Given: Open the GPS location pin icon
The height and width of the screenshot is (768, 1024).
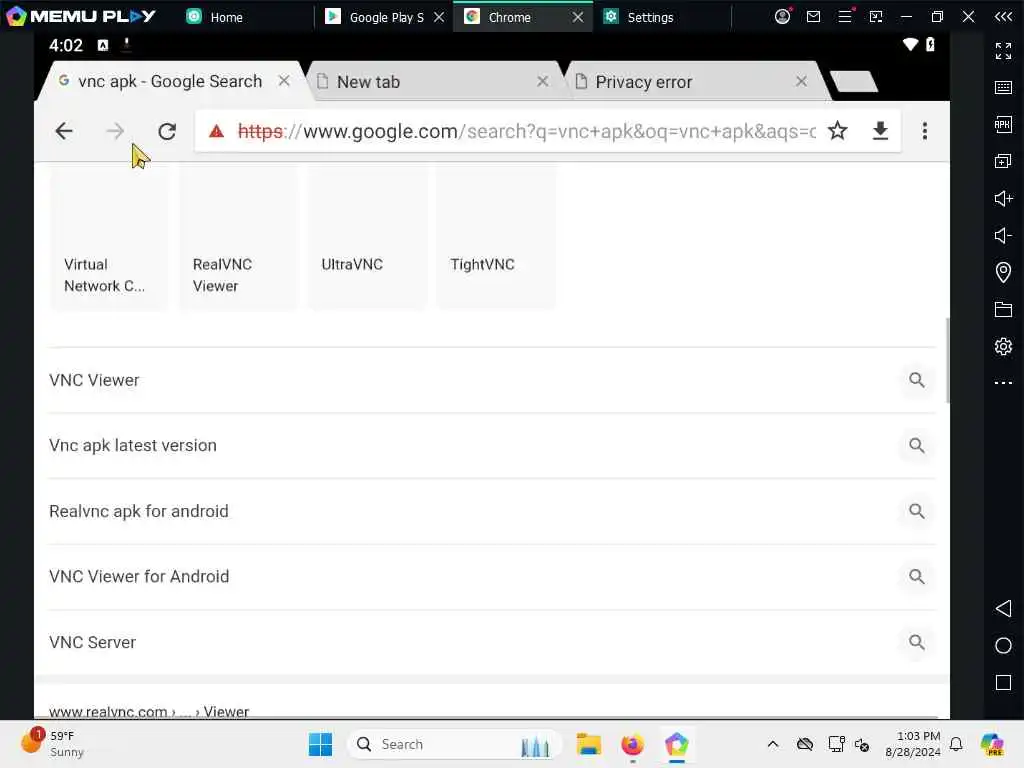Looking at the screenshot, I should 1003,272.
